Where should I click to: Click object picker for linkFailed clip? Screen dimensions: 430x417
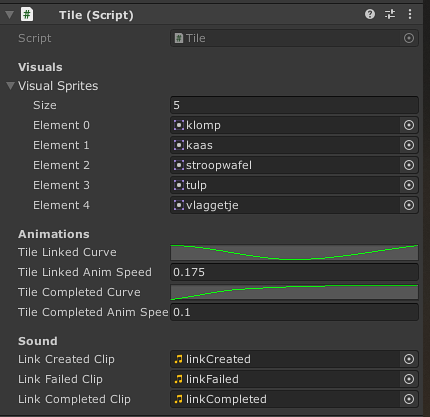pyautogui.click(x=409, y=379)
